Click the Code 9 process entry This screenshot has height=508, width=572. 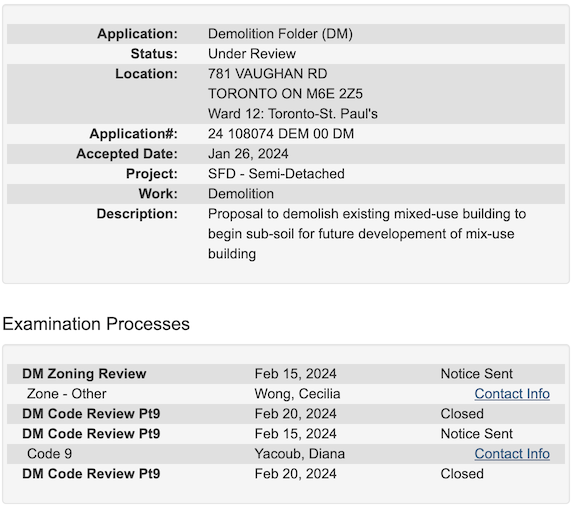49,454
